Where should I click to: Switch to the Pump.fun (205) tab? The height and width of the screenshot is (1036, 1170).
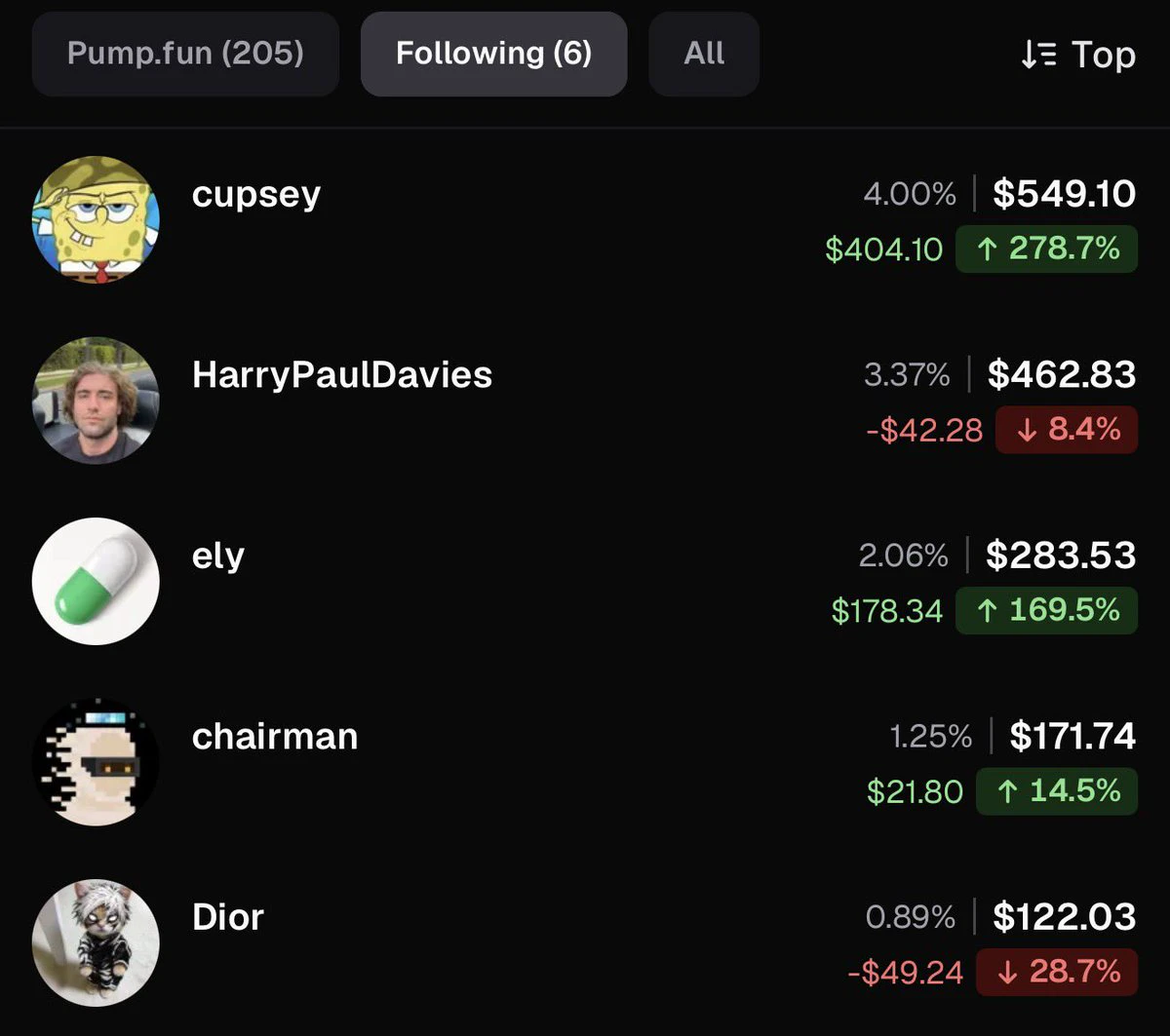tap(185, 54)
